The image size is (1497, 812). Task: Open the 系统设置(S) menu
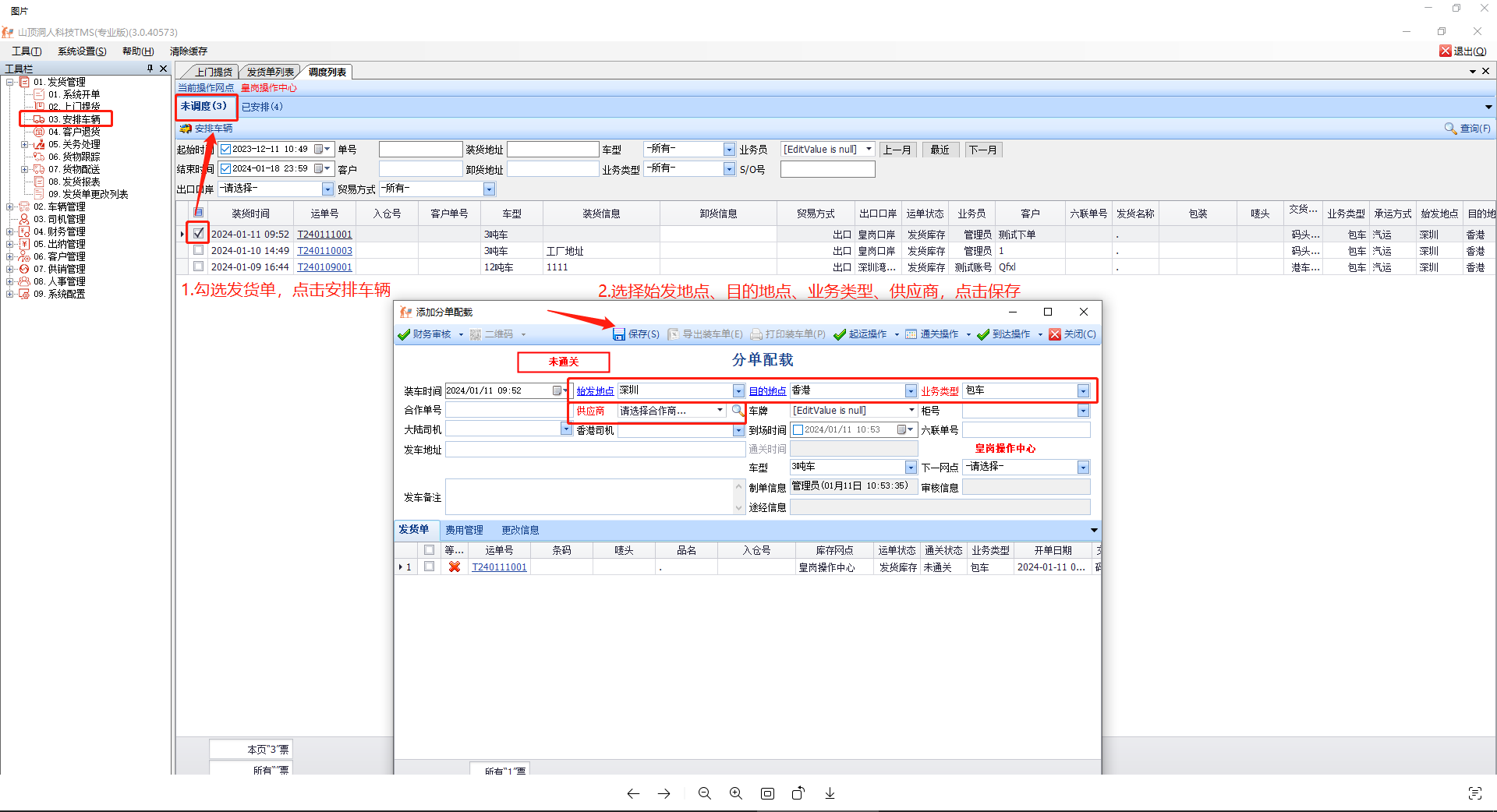pyautogui.click(x=82, y=51)
